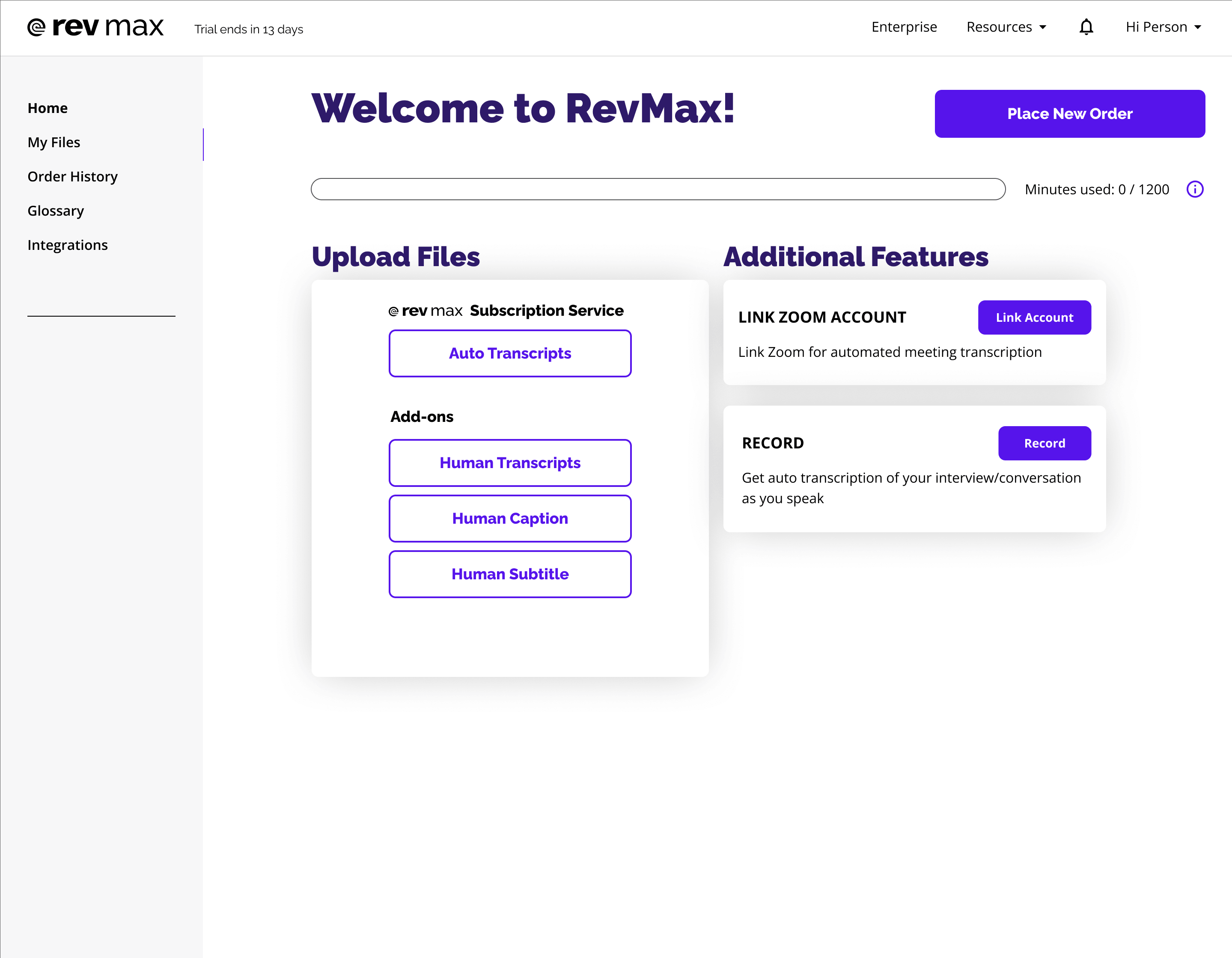The width and height of the screenshot is (1232, 958).
Task: Click the rev max logo in upload card
Action: 426,311
